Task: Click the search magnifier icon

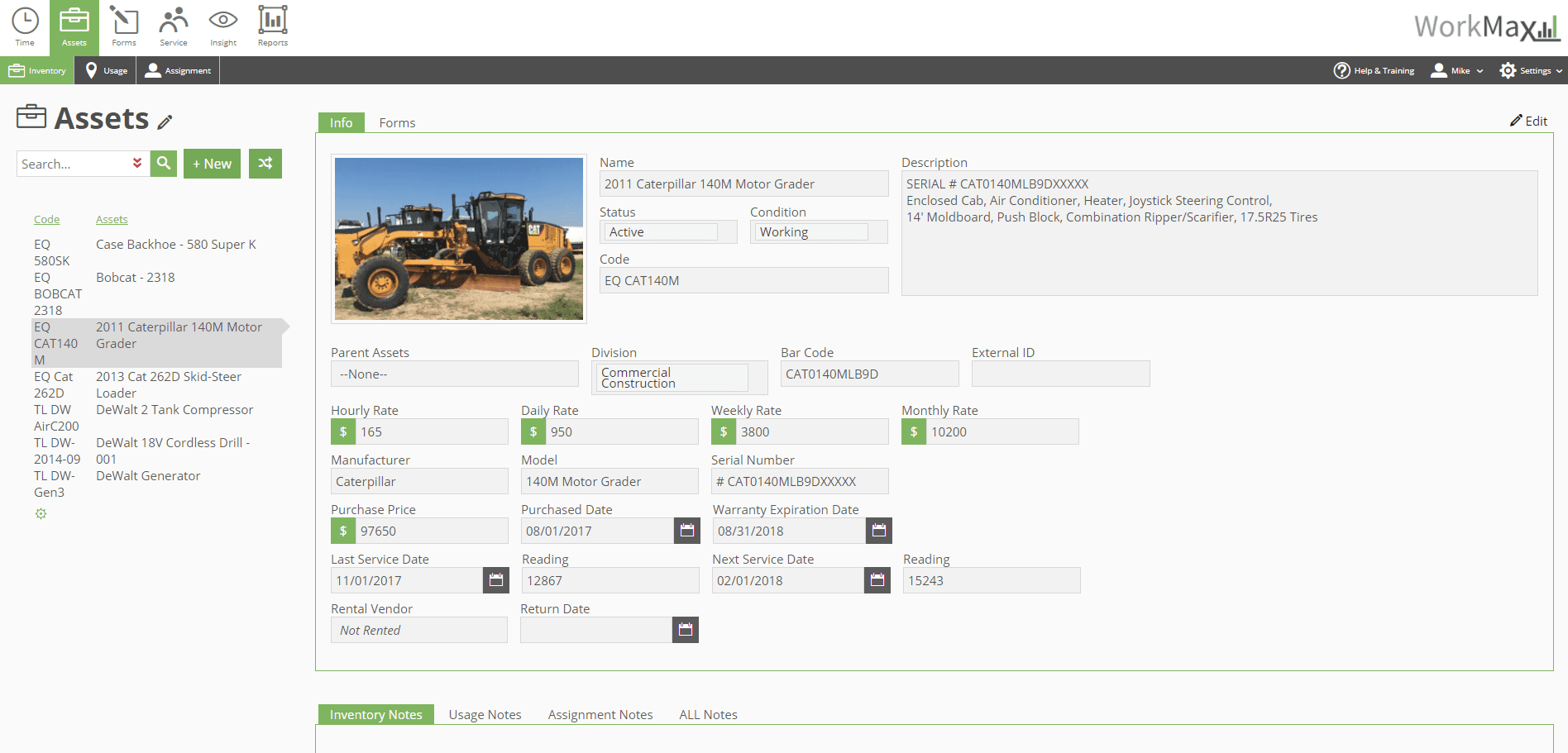Action: (x=163, y=163)
